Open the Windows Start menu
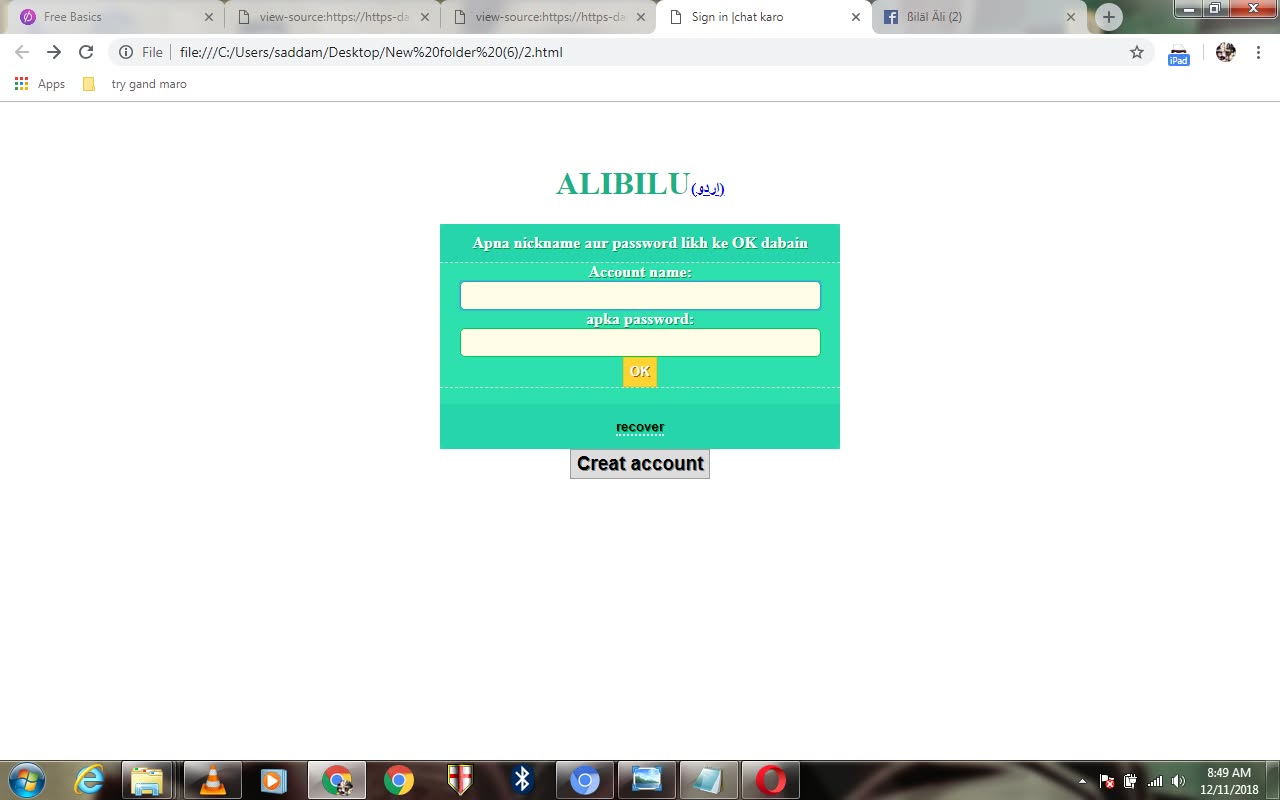Viewport: 1280px width, 800px height. click(x=26, y=780)
